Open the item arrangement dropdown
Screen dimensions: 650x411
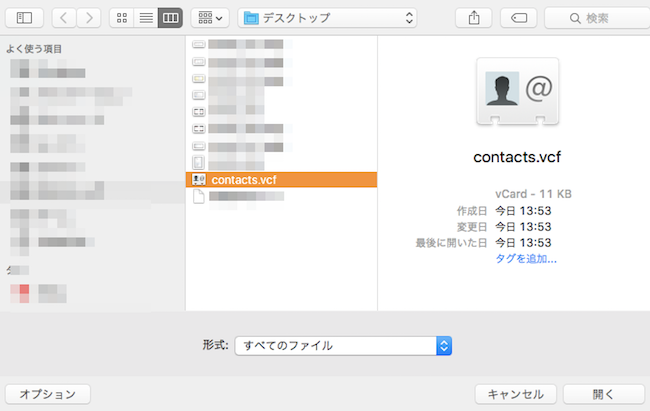[x=209, y=18]
